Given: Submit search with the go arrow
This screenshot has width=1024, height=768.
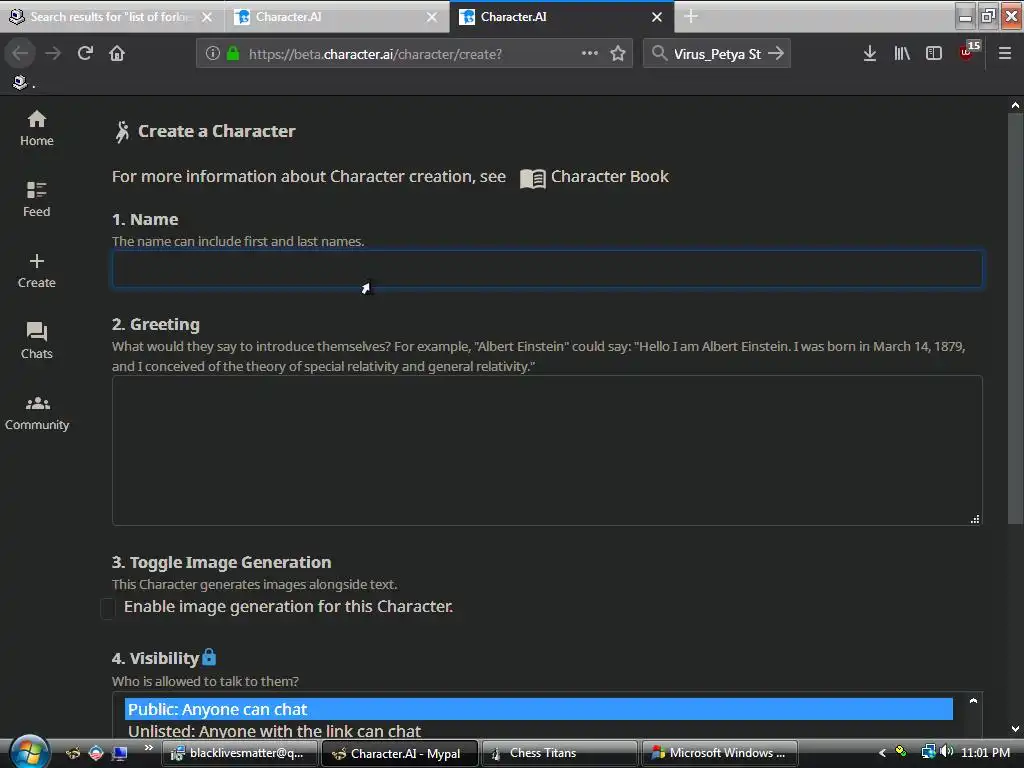Looking at the screenshot, I should 776,54.
